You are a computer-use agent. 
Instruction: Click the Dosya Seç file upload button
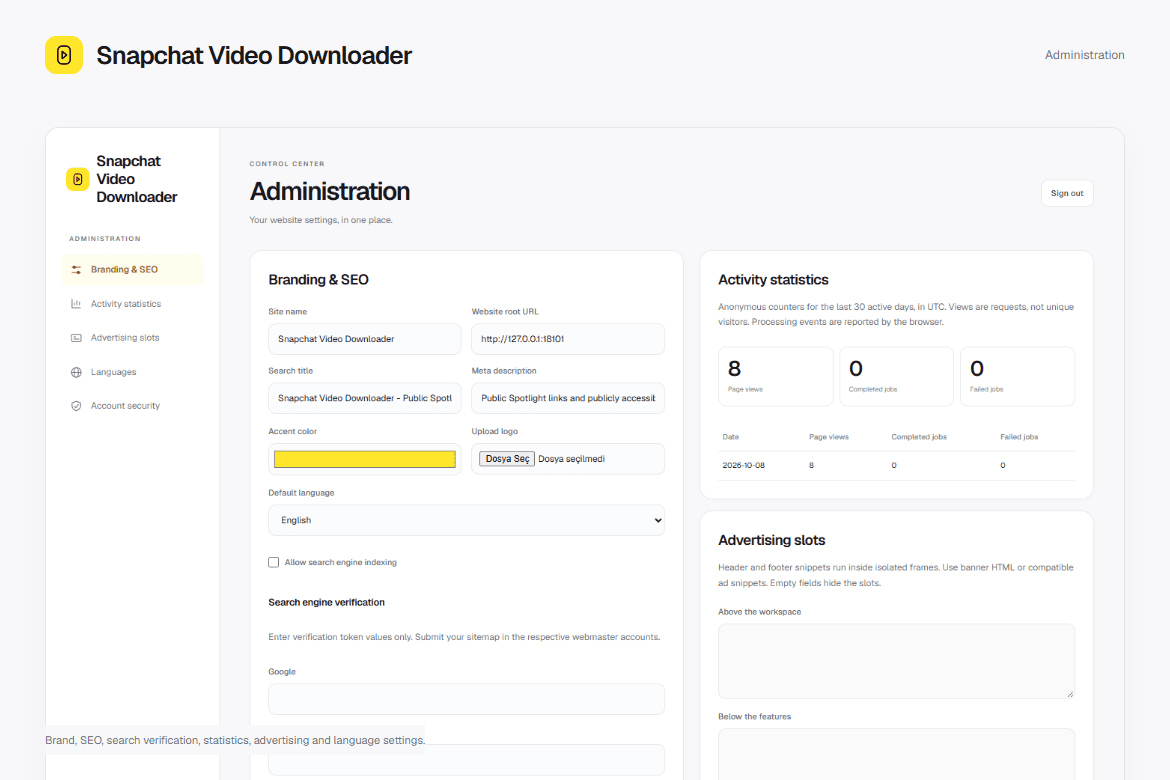pos(507,459)
